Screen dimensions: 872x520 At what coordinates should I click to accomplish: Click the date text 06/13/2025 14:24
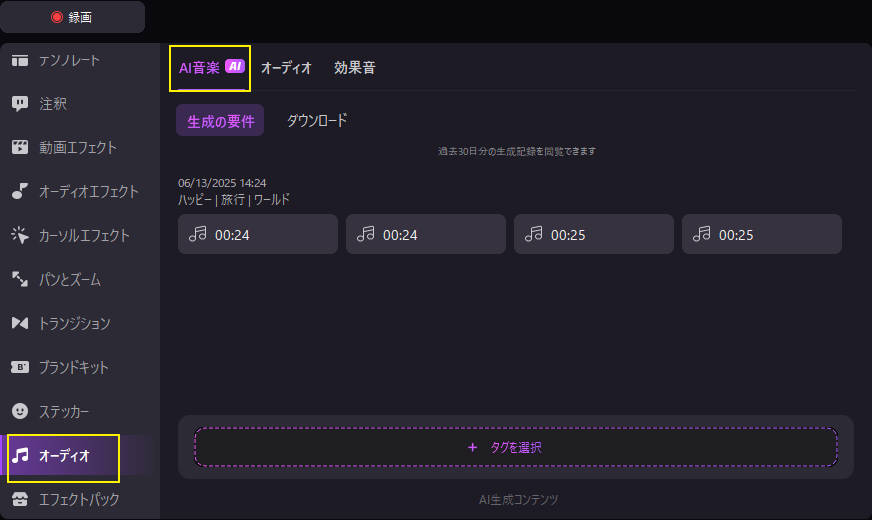[x=222, y=183]
